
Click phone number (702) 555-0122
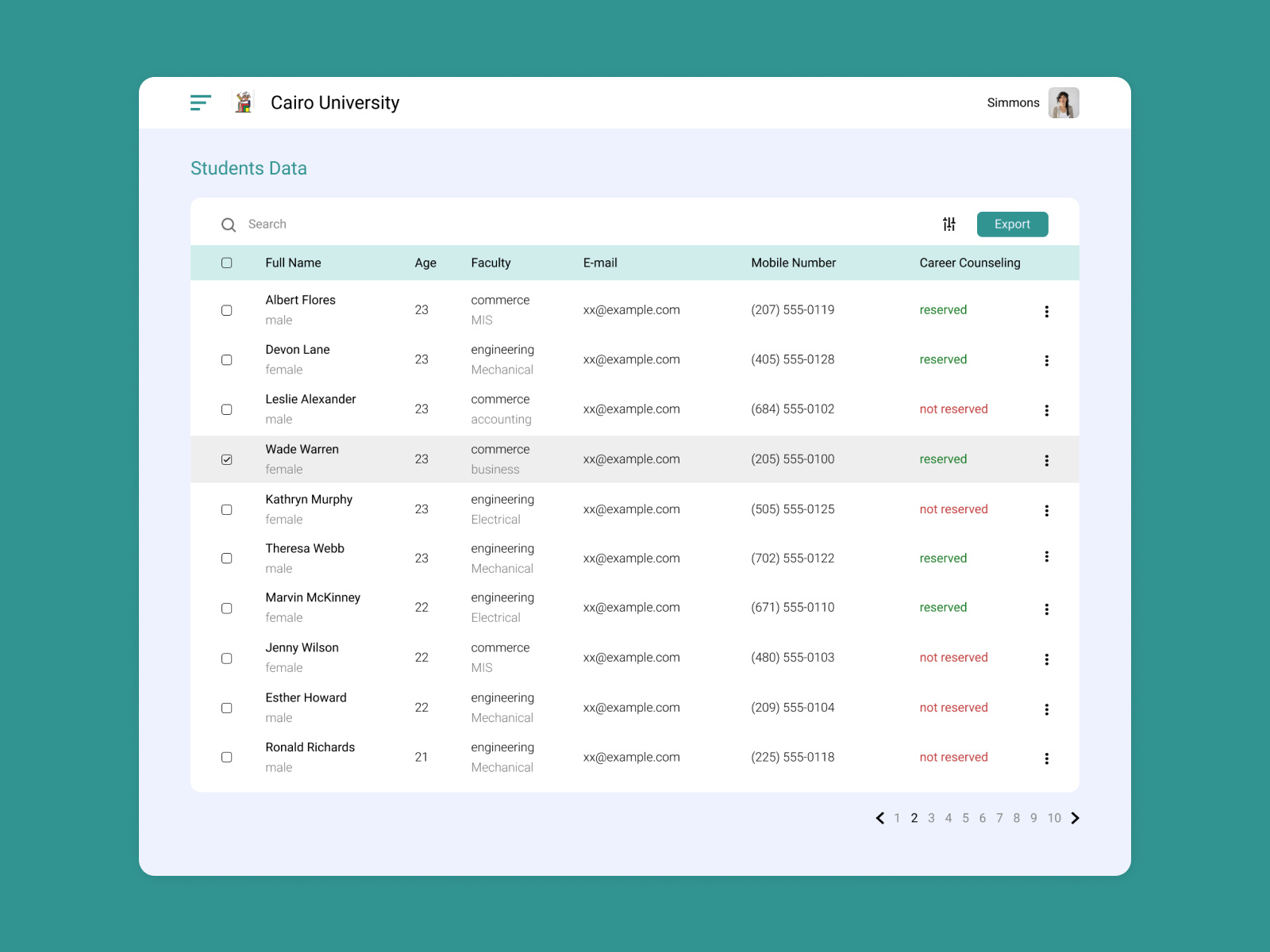coord(793,559)
